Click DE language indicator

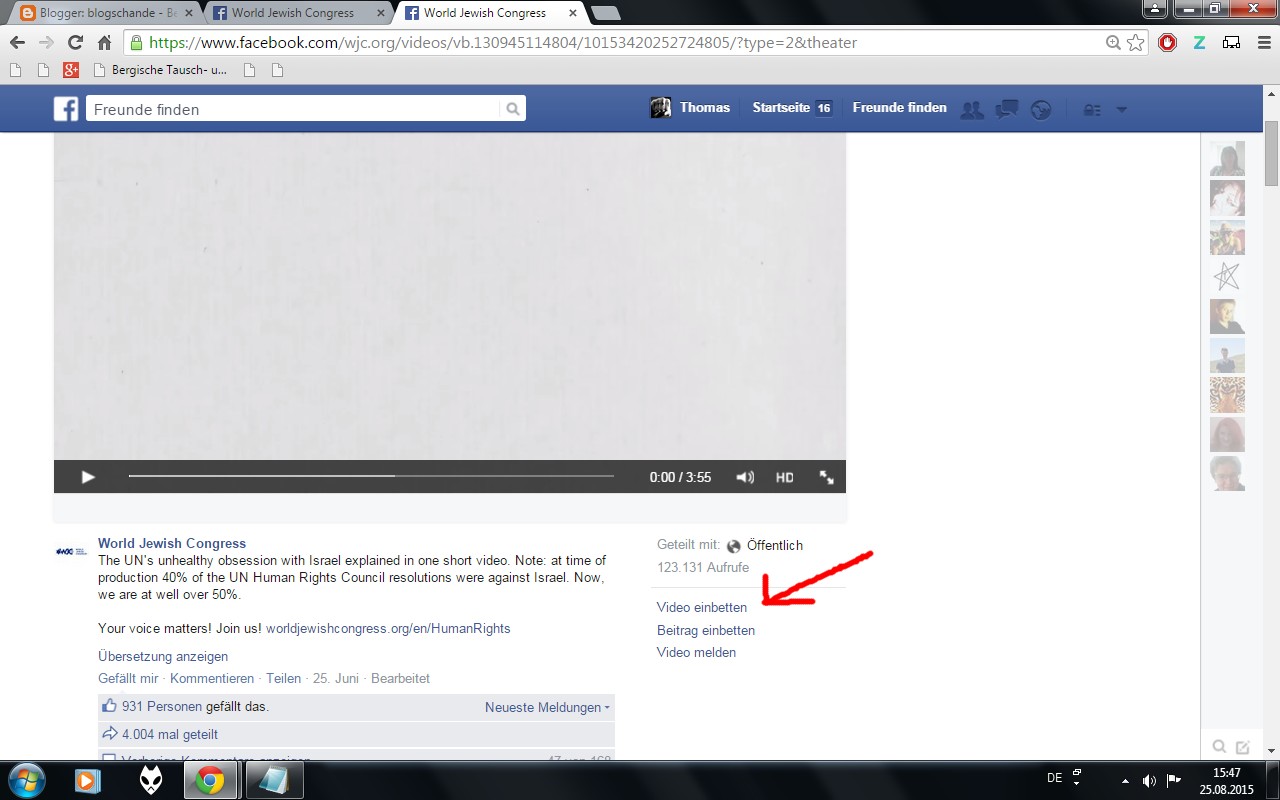coord(1054,777)
